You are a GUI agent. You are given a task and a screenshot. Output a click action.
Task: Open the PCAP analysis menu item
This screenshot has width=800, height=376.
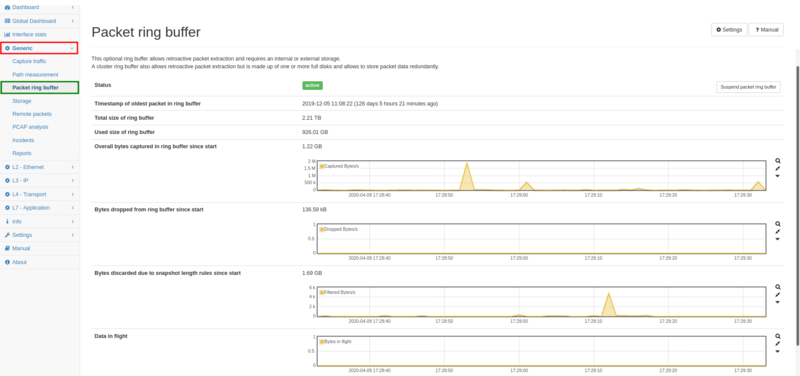click(x=30, y=127)
